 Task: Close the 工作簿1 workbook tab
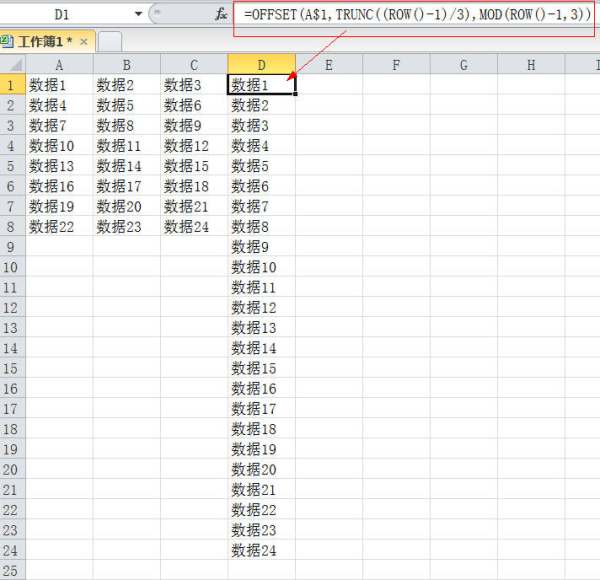click(84, 42)
